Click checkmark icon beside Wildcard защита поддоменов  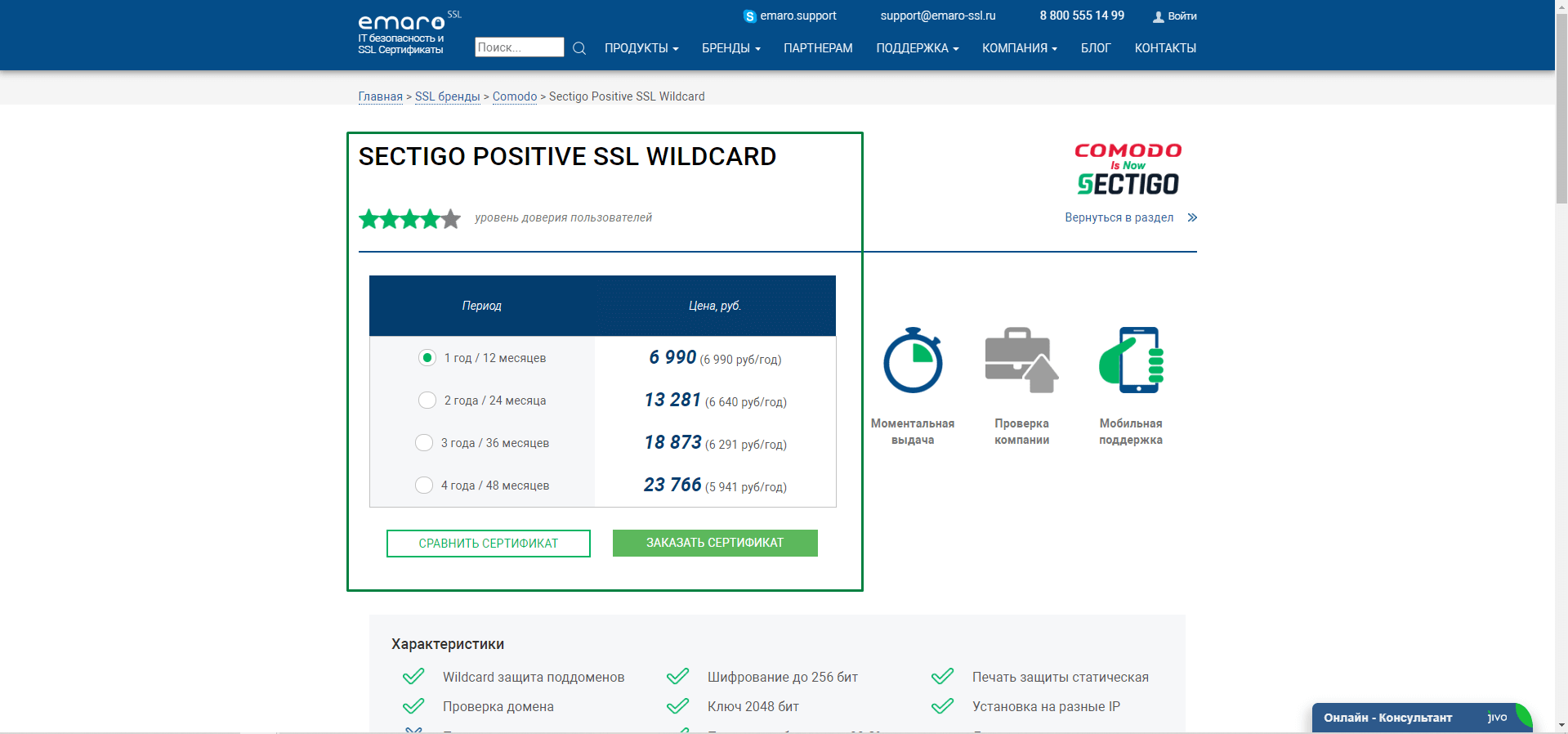(x=413, y=677)
